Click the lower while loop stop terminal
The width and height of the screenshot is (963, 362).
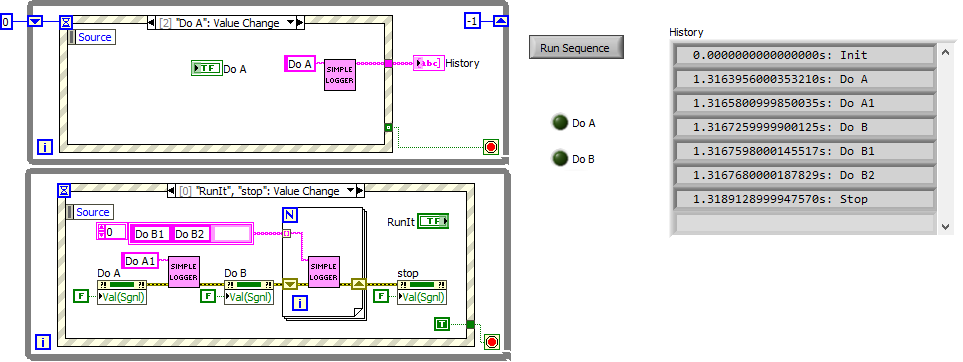(492, 342)
